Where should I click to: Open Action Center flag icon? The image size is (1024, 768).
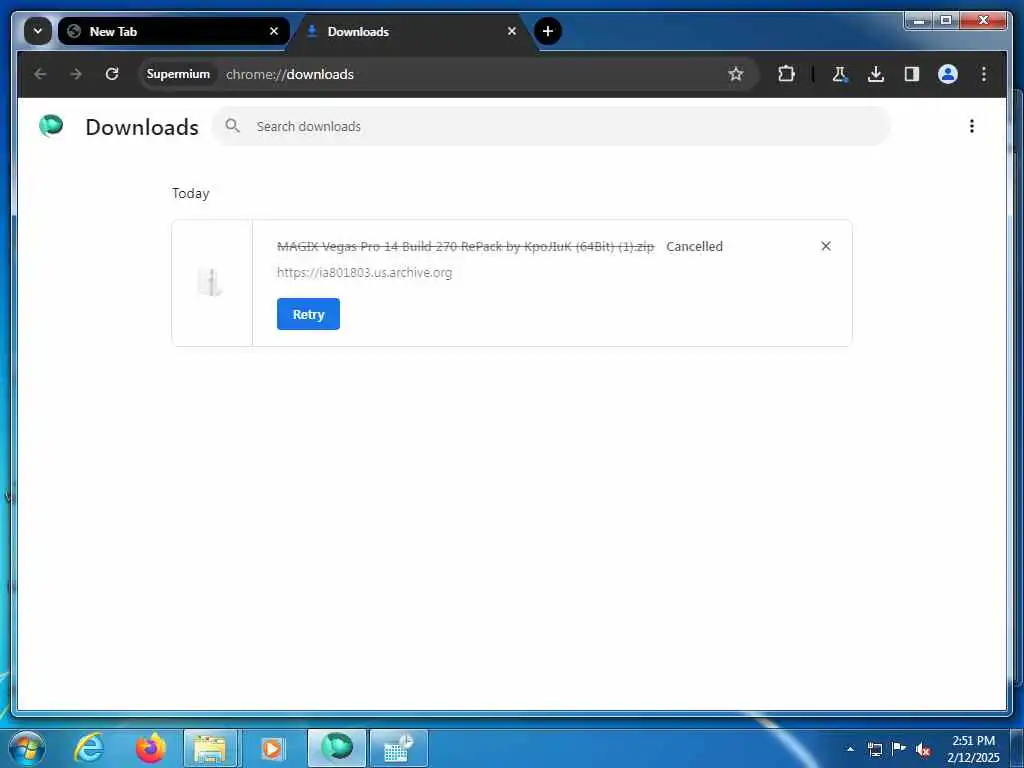899,749
